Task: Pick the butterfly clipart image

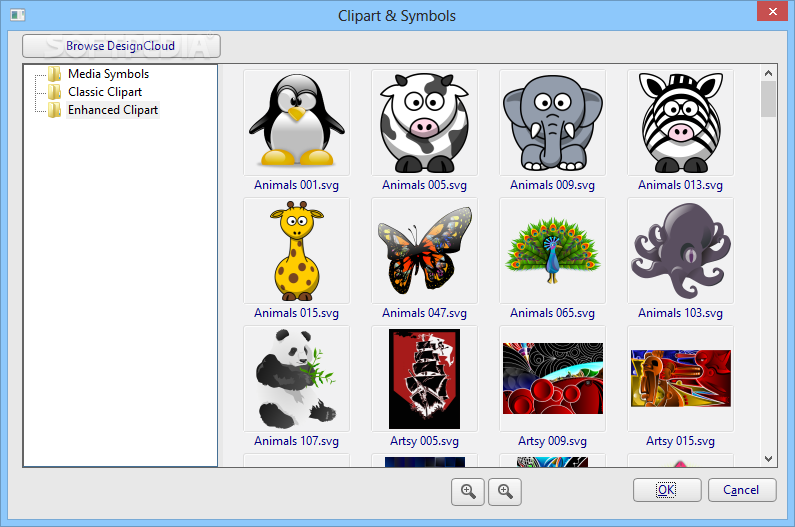Action: point(424,251)
